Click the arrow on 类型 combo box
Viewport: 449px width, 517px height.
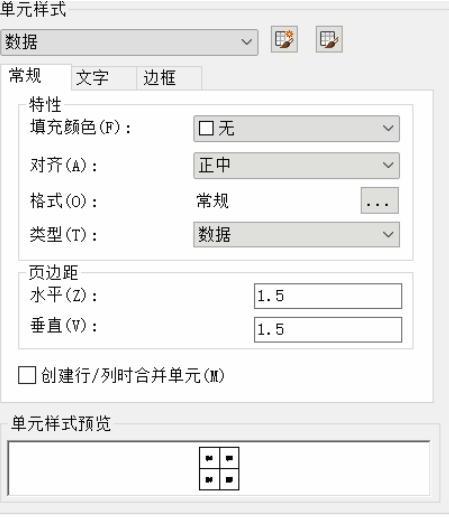pos(388,235)
